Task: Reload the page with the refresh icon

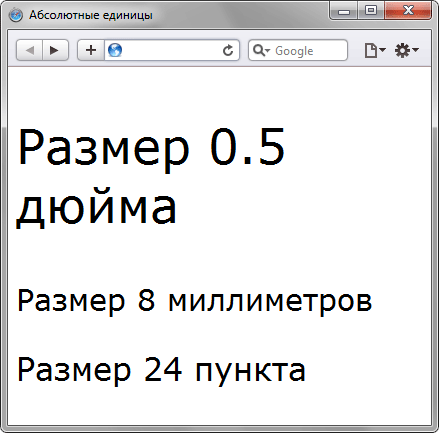Action: point(228,50)
